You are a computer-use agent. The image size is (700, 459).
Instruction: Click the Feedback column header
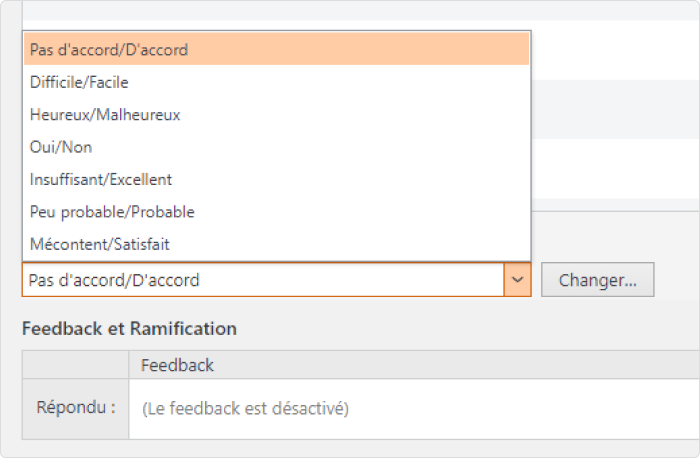(178, 365)
